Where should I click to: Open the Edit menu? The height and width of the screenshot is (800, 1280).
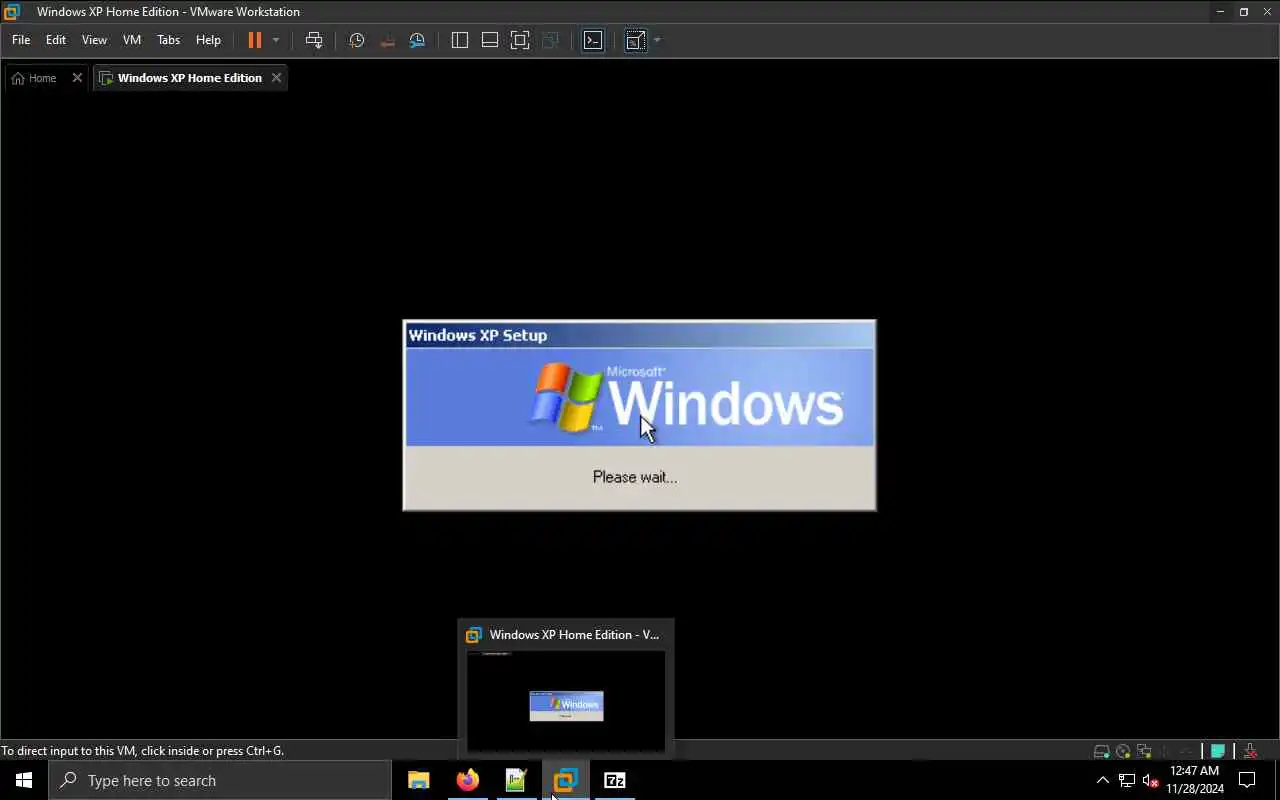click(56, 40)
